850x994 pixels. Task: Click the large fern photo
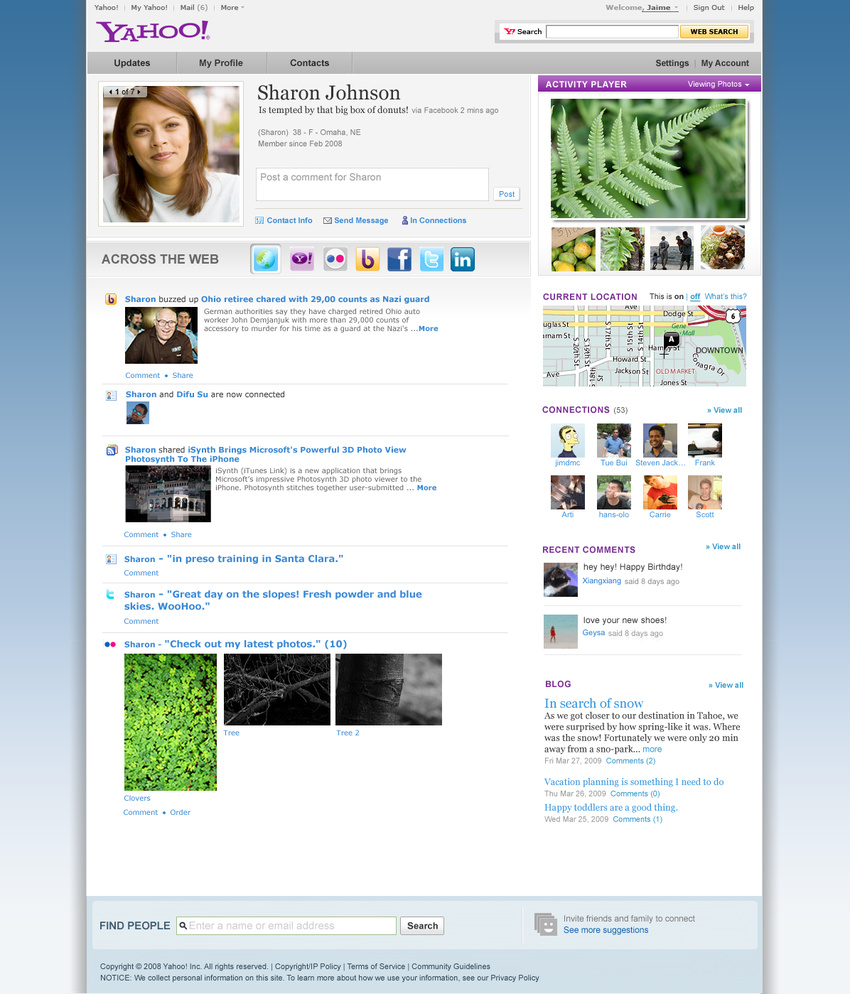coord(648,158)
